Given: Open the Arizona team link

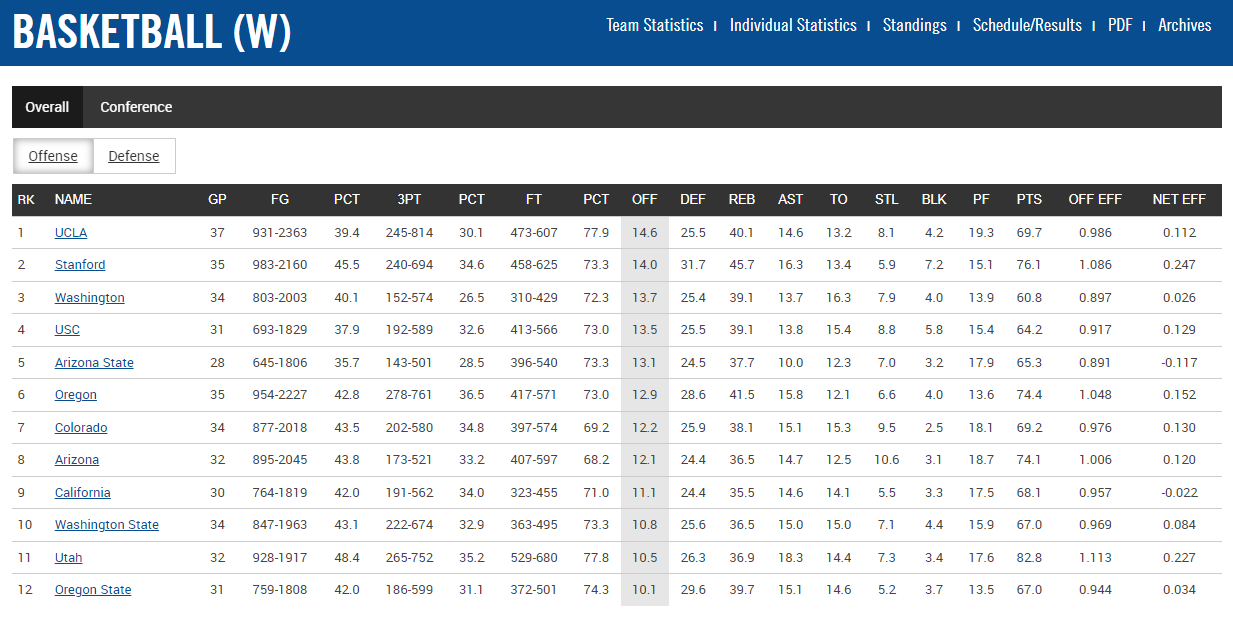Looking at the screenshot, I should click(x=77, y=460).
